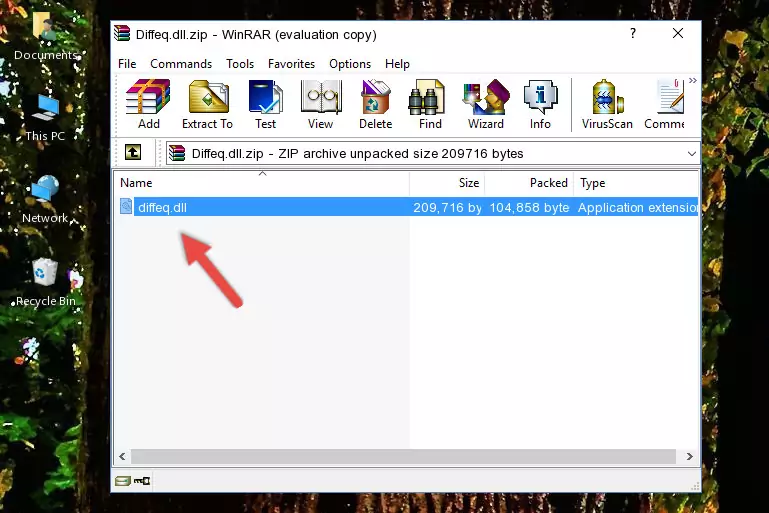Open the File menu
The height and width of the screenshot is (513, 769).
click(127, 64)
